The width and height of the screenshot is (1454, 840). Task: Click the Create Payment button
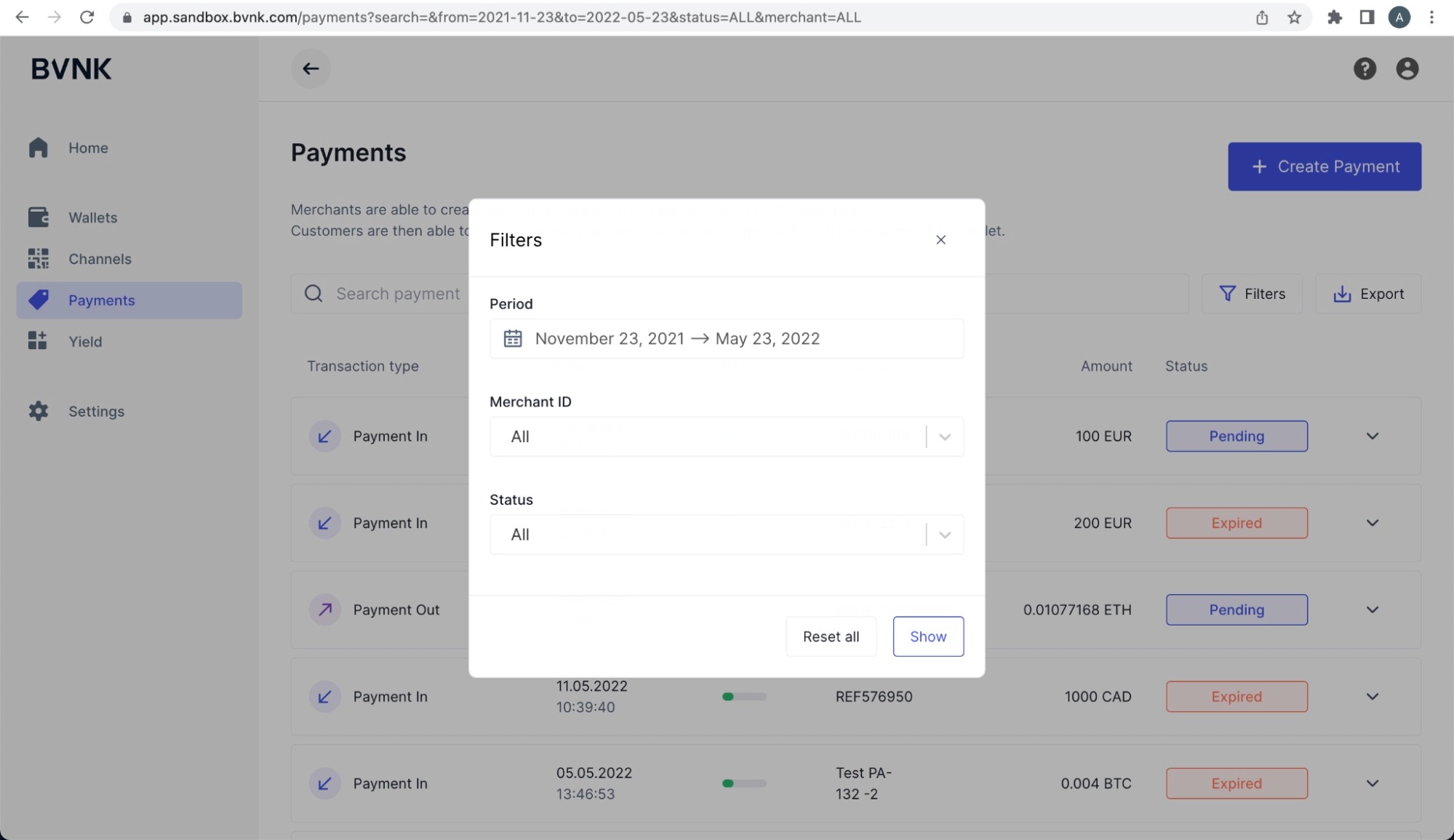(x=1324, y=167)
